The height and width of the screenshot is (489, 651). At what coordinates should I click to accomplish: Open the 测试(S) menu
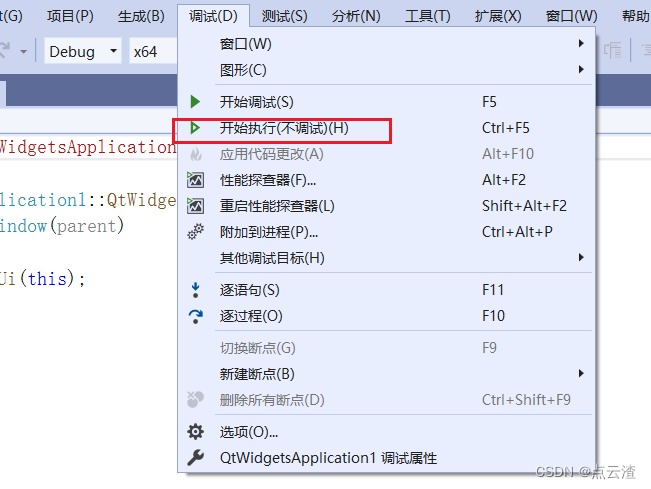[x=285, y=16]
